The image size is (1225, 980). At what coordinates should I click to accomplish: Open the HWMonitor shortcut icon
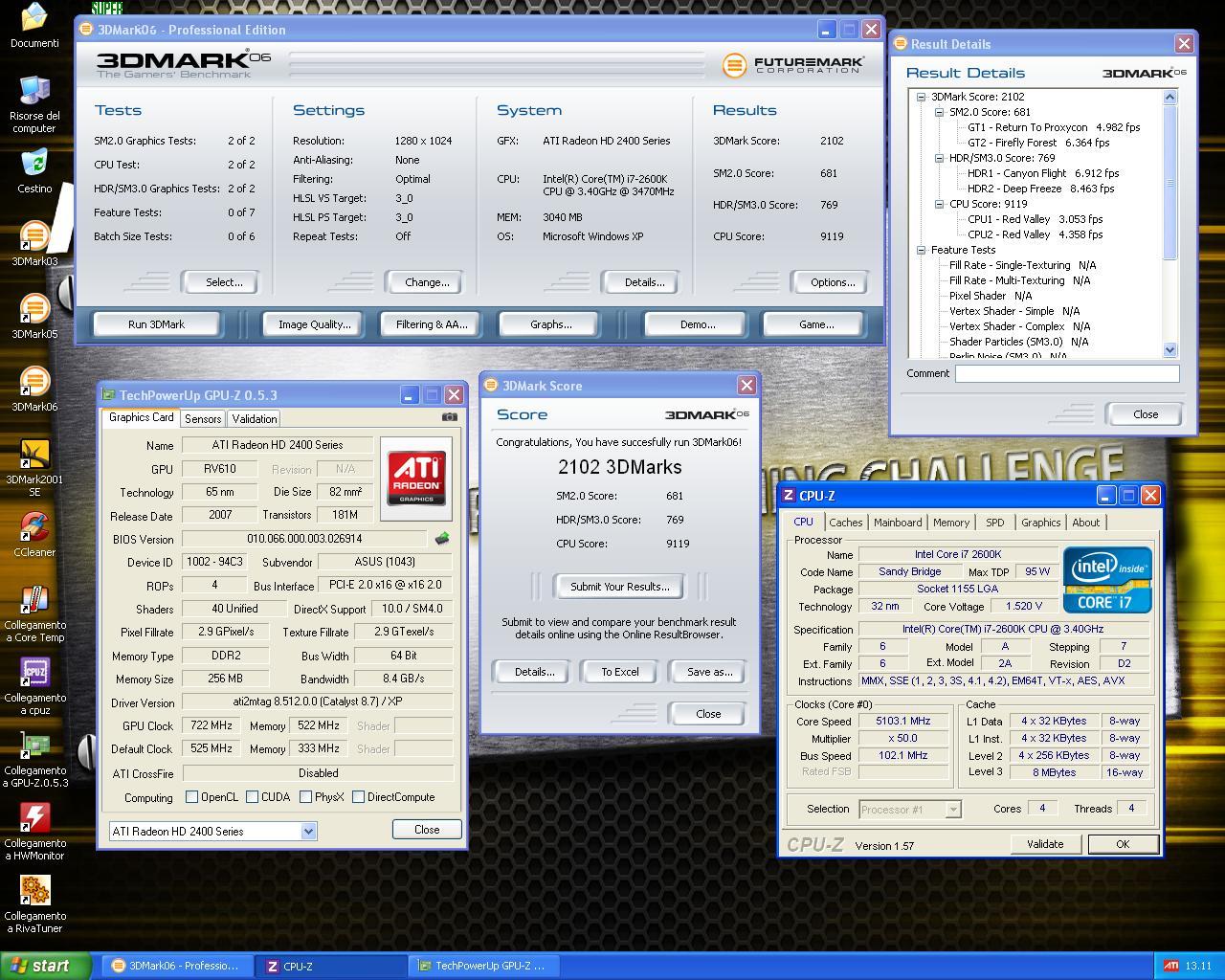(34, 832)
